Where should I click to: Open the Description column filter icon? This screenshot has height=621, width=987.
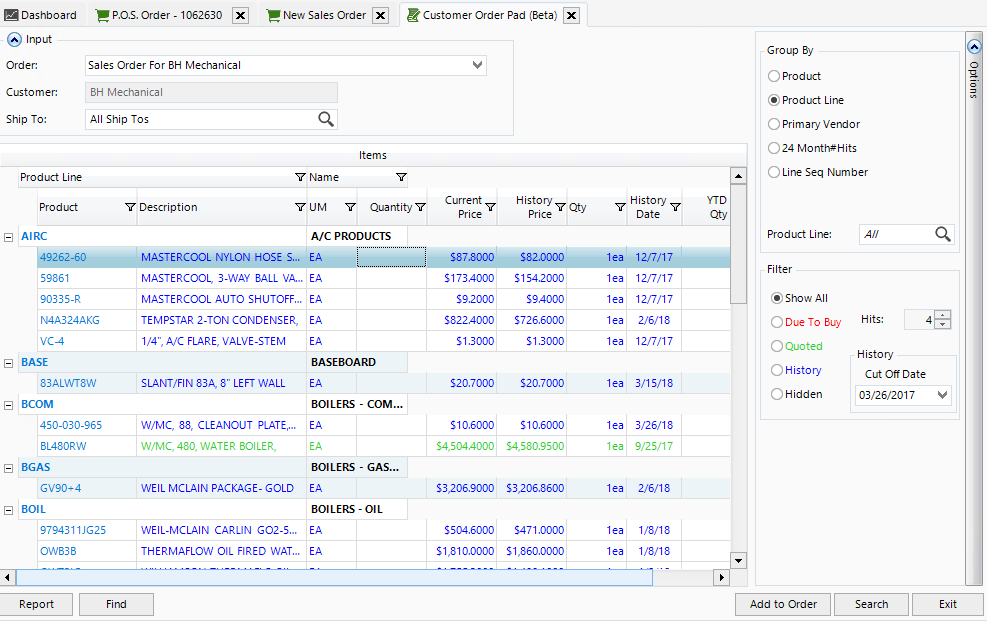pos(300,207)
